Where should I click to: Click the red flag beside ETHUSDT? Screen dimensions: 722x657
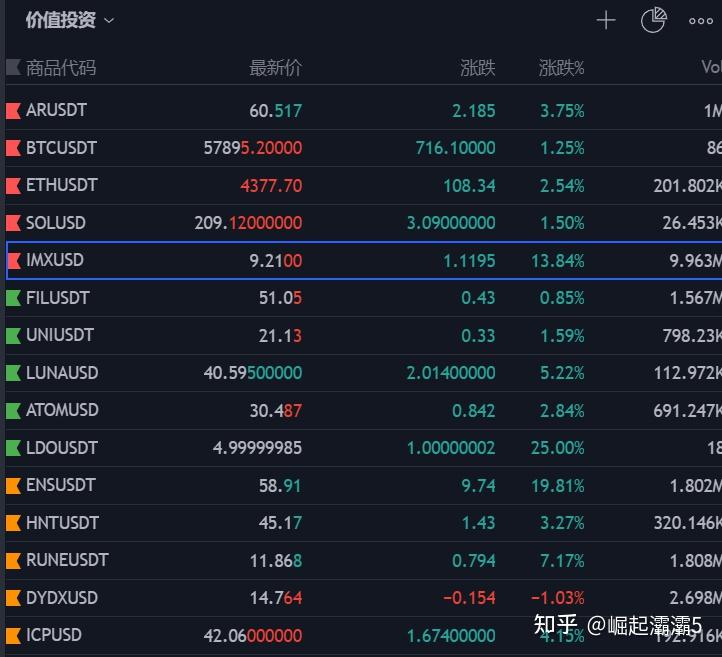coord(13,186)
